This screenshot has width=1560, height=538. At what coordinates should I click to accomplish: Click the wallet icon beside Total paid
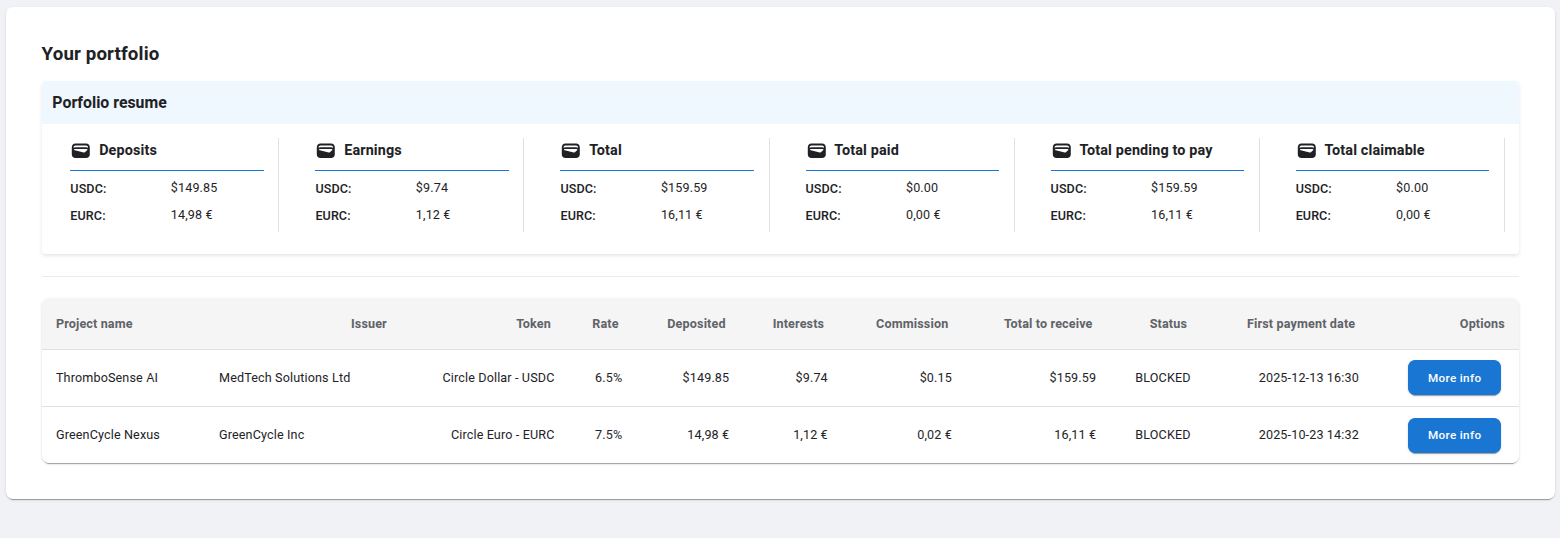tap(816, 151)
